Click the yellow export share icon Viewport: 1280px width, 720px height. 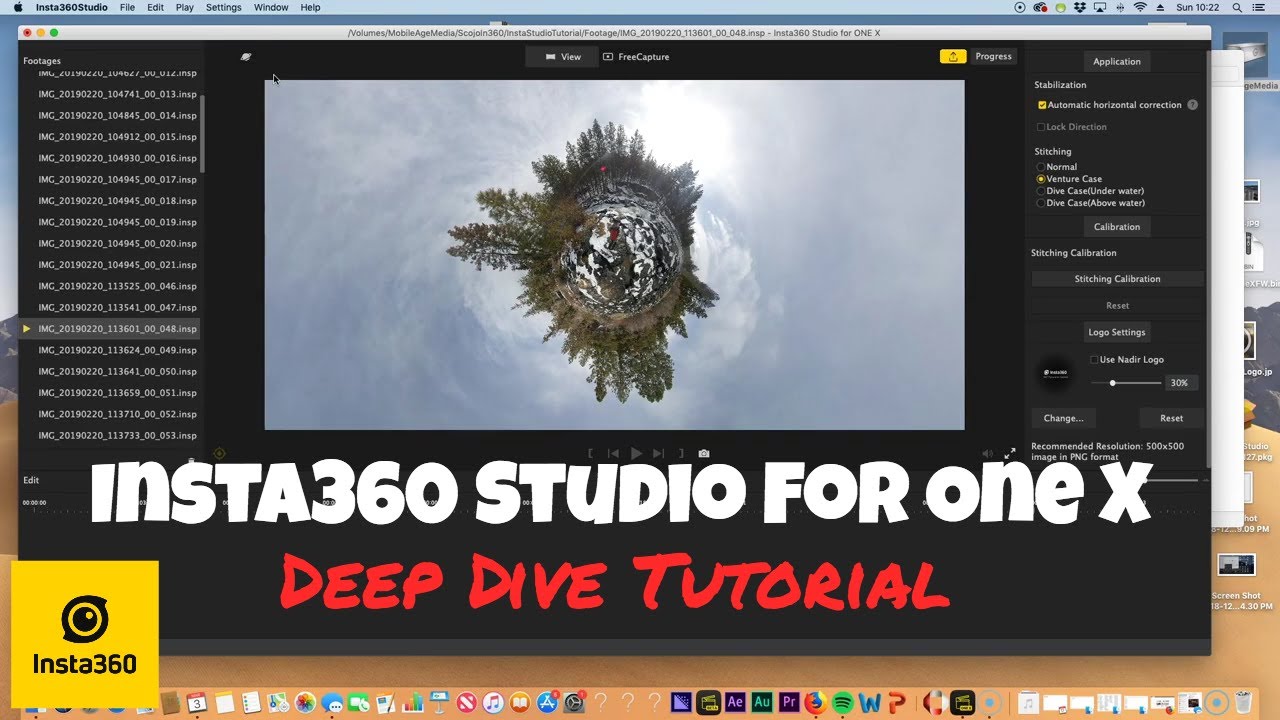coord(953,56)
